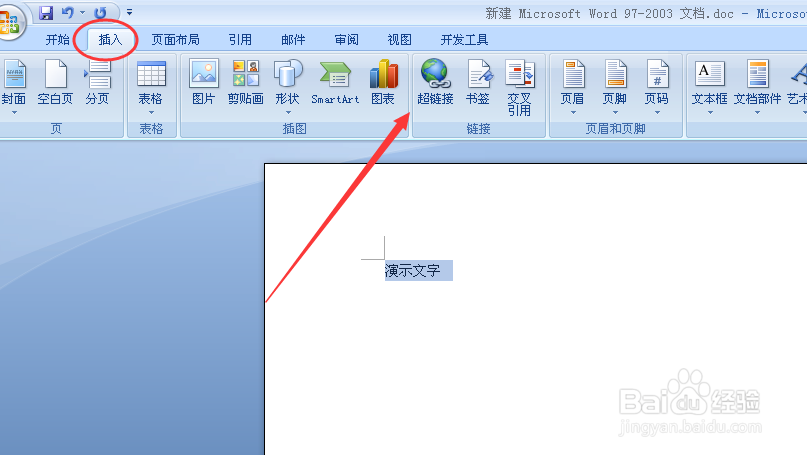The height and width of the screenshot is (455, 807).
Task: Add a hyperlink with 超链接
Action: [435, 82]
